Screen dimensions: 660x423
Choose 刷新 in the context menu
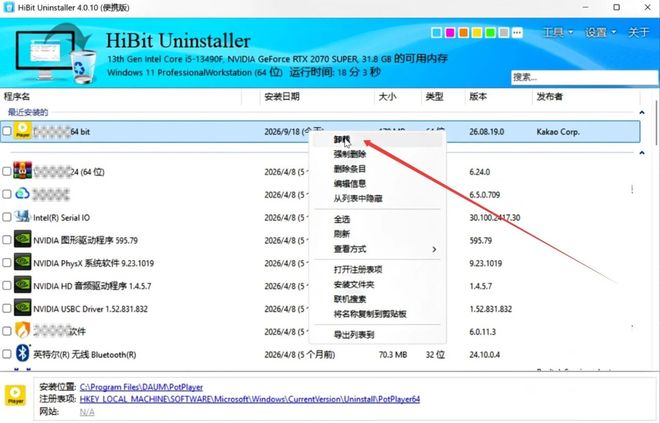tap(377, 234)
